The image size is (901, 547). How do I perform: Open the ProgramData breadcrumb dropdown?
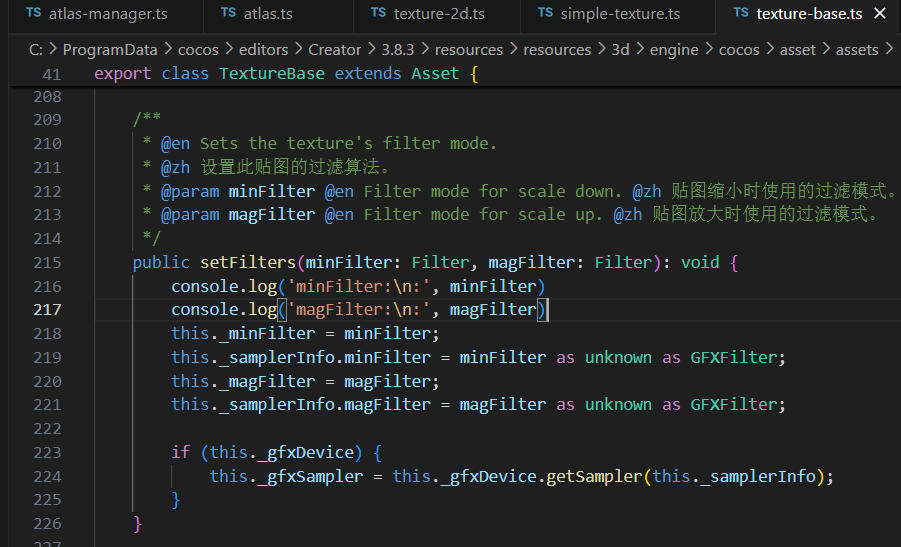click(x=105, y=49)
